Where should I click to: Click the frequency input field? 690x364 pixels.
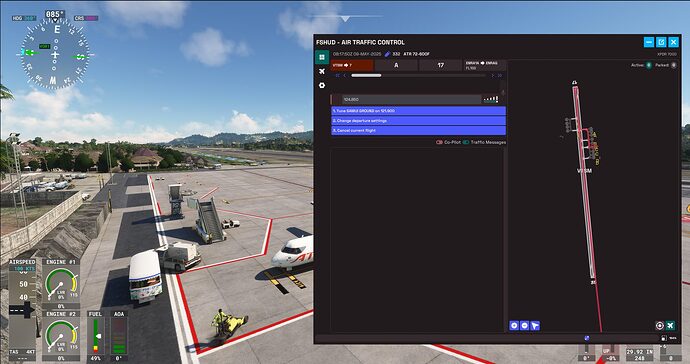tap(411, 99)
